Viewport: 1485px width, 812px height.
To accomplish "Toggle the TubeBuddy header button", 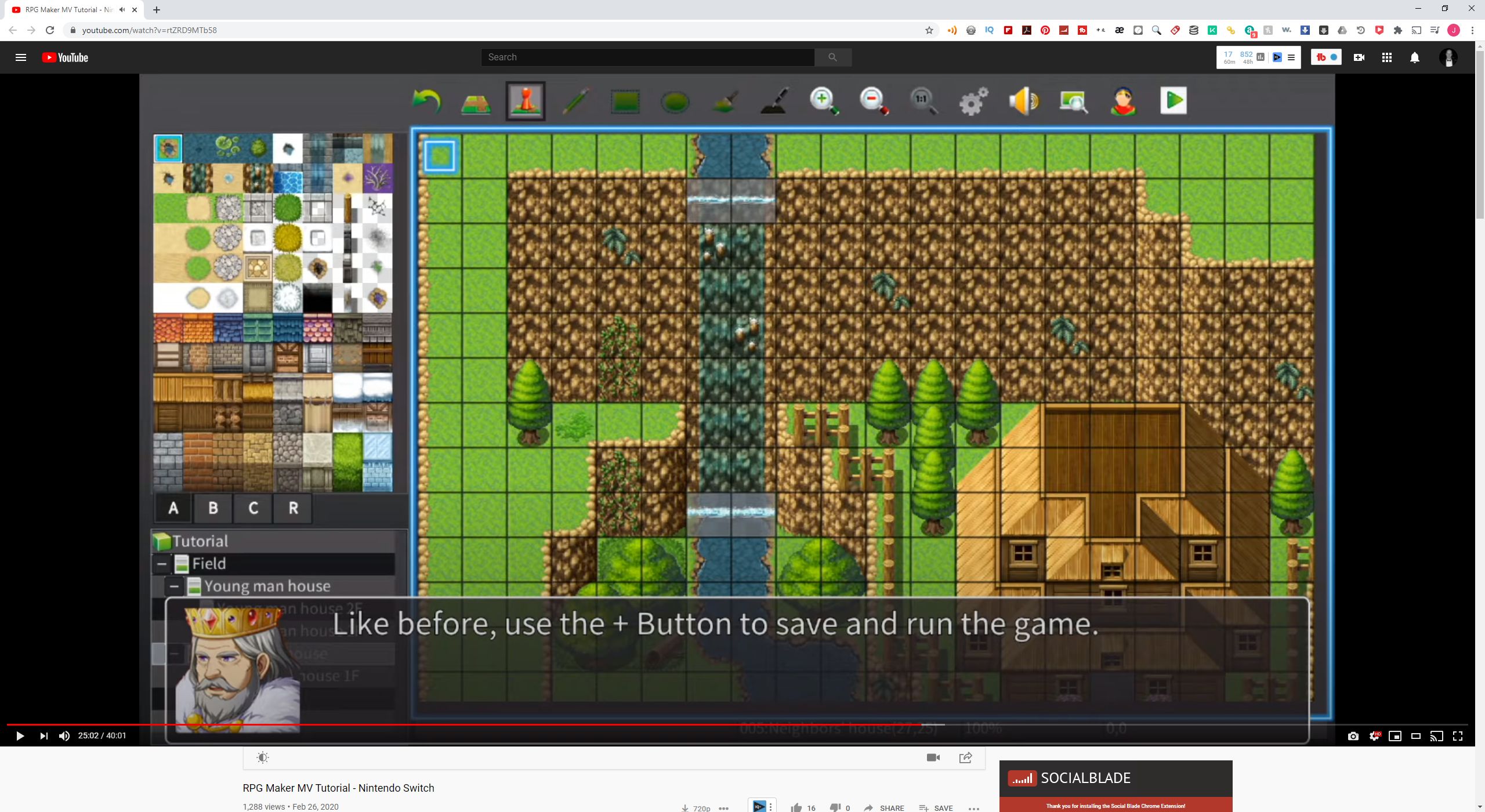I will (x=1326, y=57).
